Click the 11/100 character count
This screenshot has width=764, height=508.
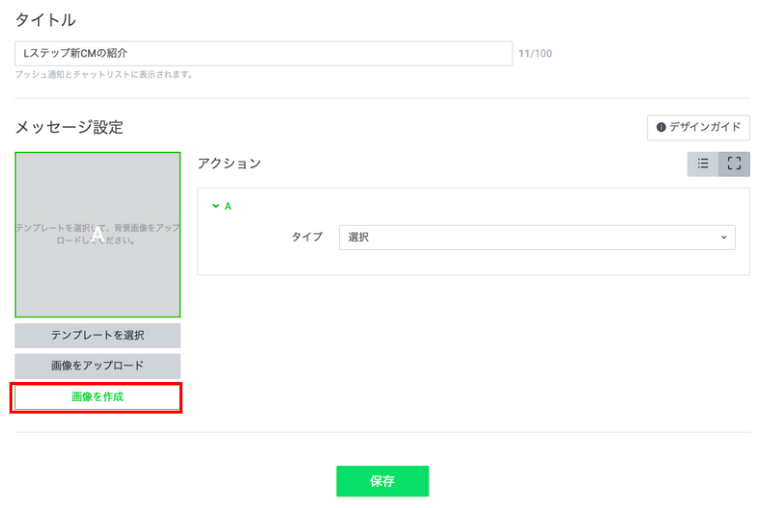click(x=535, y=54)
